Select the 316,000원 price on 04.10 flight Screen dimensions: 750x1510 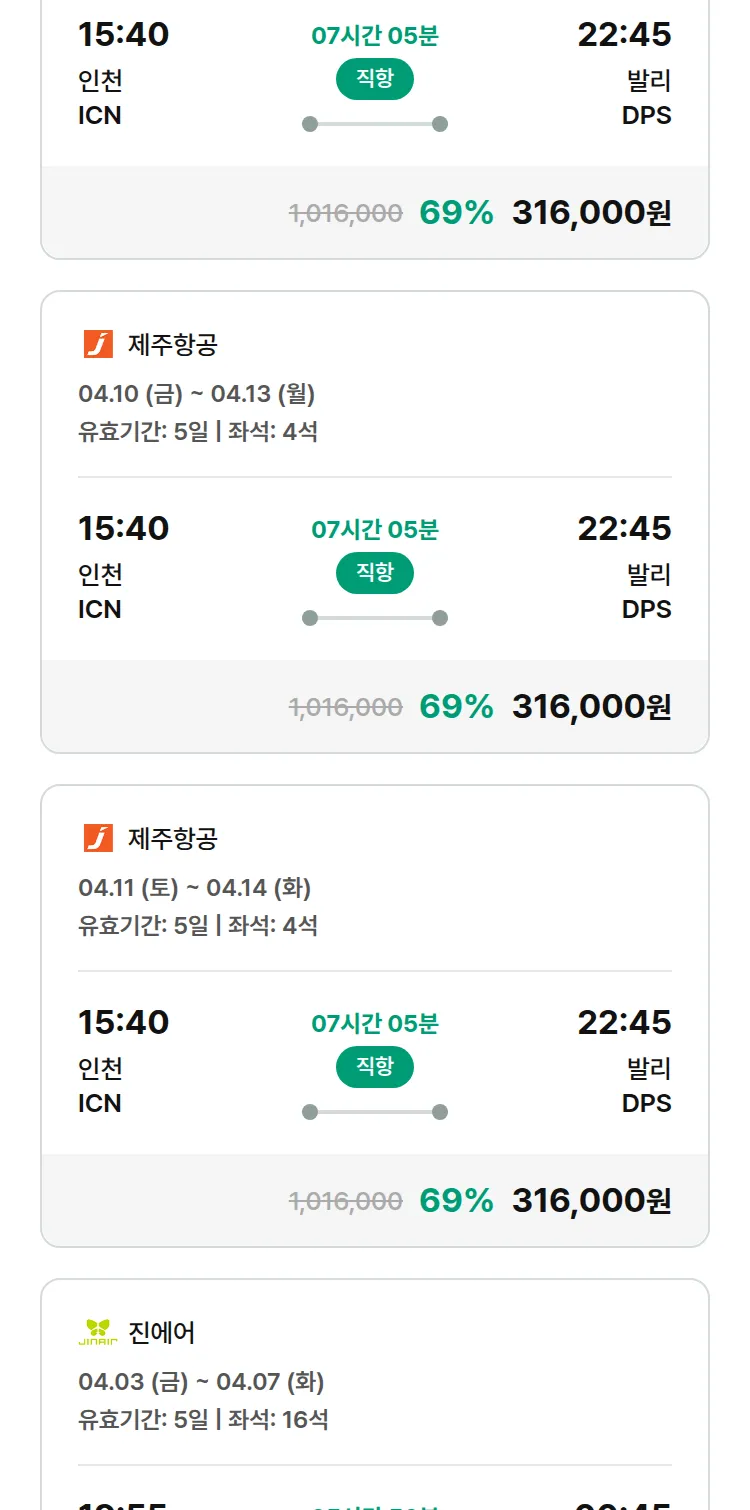click(591, 707)
